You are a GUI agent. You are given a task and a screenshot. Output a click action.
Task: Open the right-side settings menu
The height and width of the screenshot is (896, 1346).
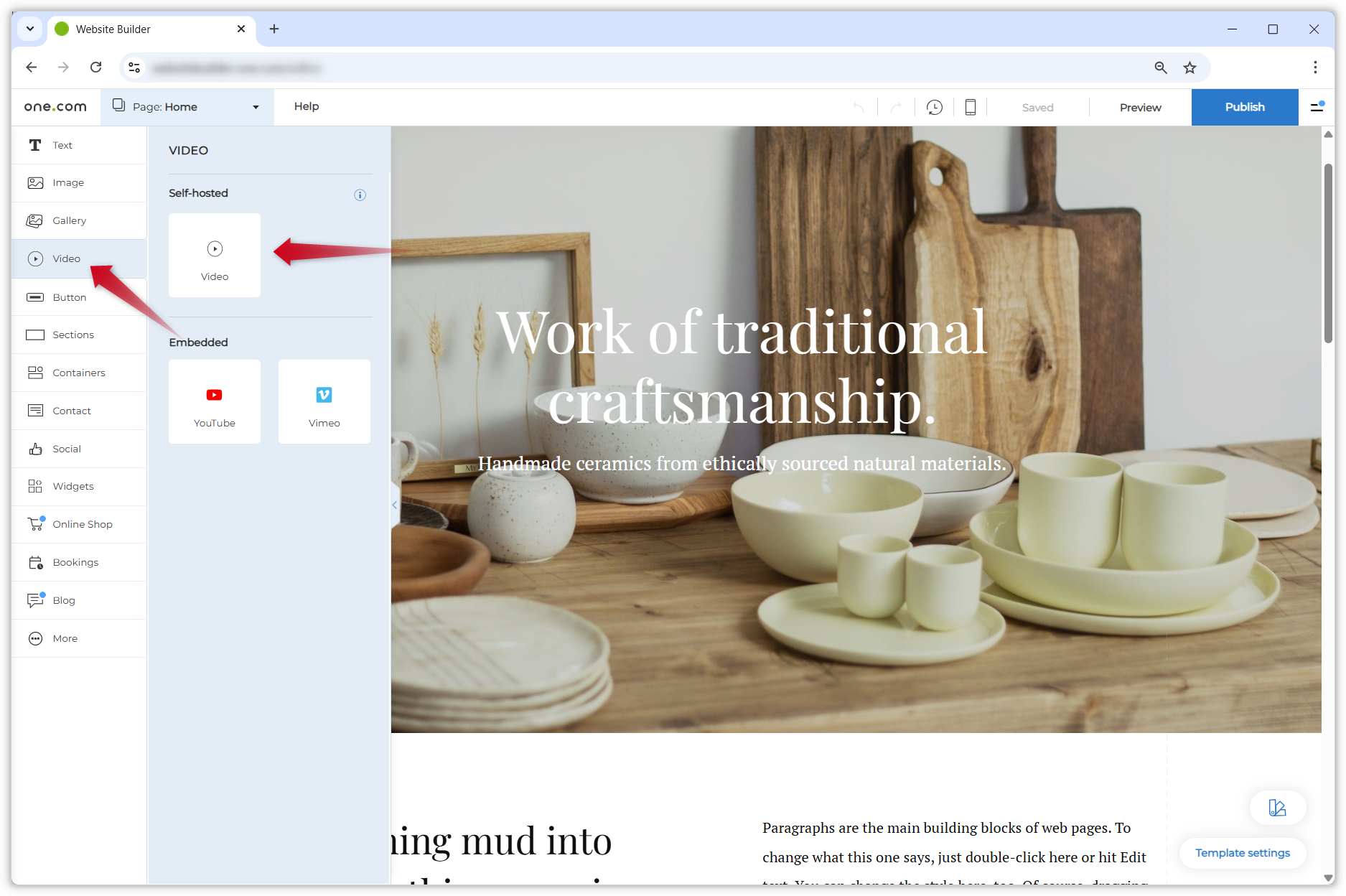(1318, 106)
